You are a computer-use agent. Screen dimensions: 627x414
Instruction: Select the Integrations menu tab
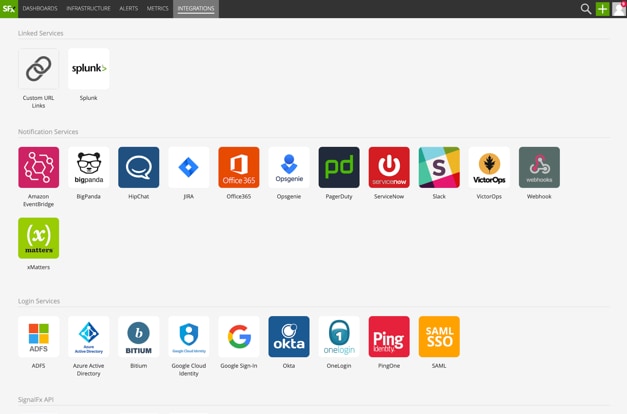[x=196, y=9]
